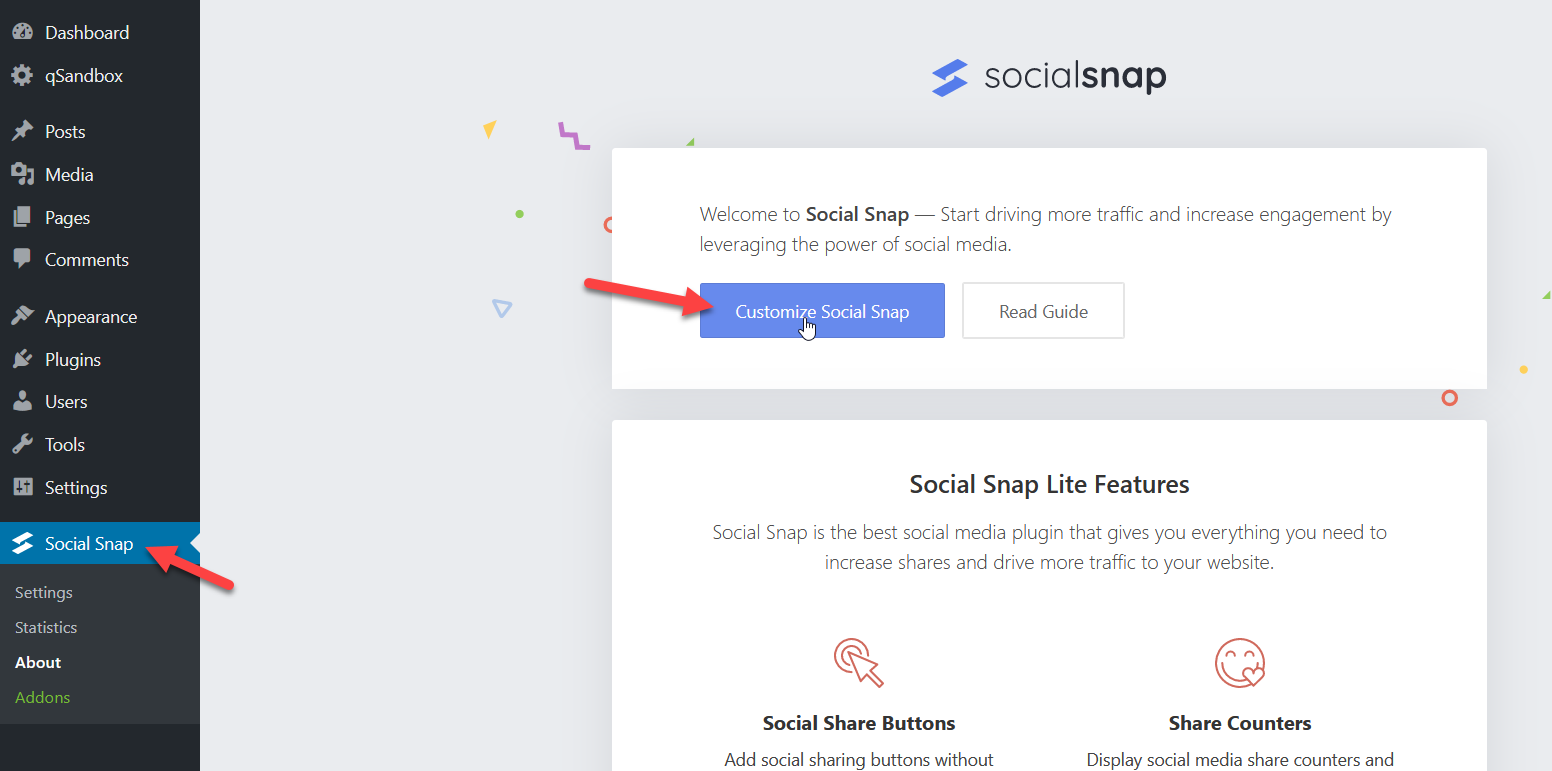Open Pages using the pages icon
The width and height of the screenshot is (1552, 771).
pyautogui.click(x=22, y=217)
